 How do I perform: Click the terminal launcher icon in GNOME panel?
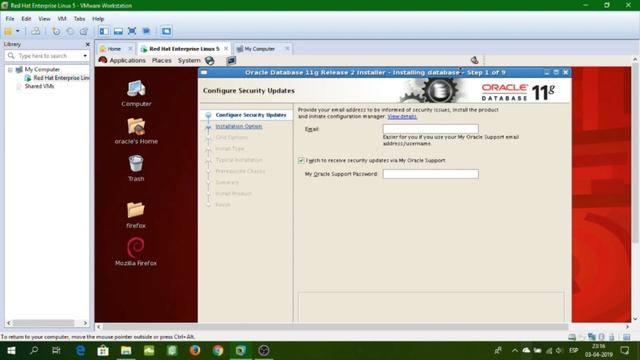point(231,60)
